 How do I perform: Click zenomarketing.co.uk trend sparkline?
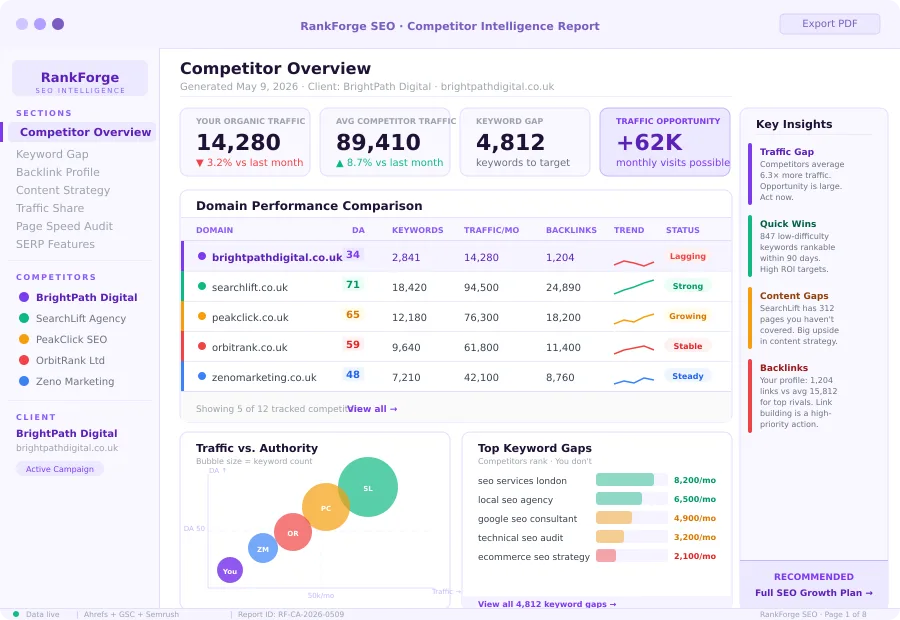634,380
